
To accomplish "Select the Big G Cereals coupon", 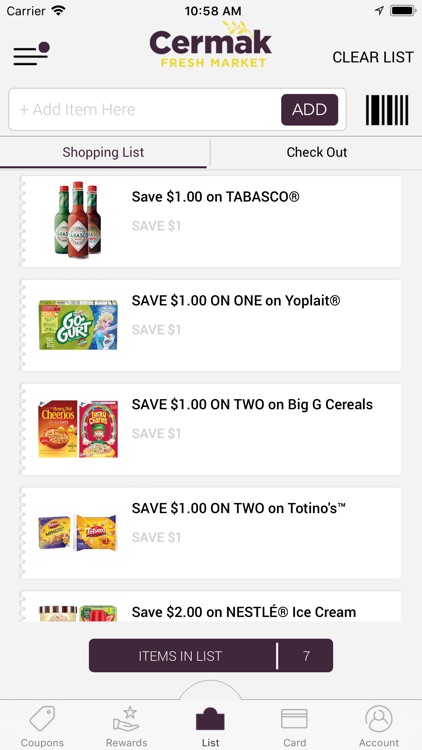I will click(211, 429).
